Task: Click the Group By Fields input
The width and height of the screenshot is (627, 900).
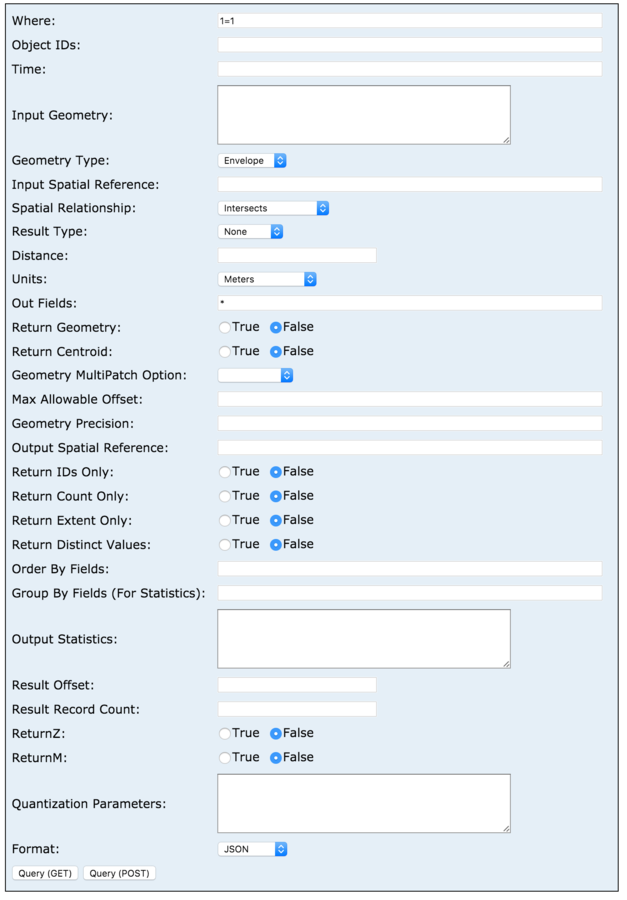Action: 409,592
